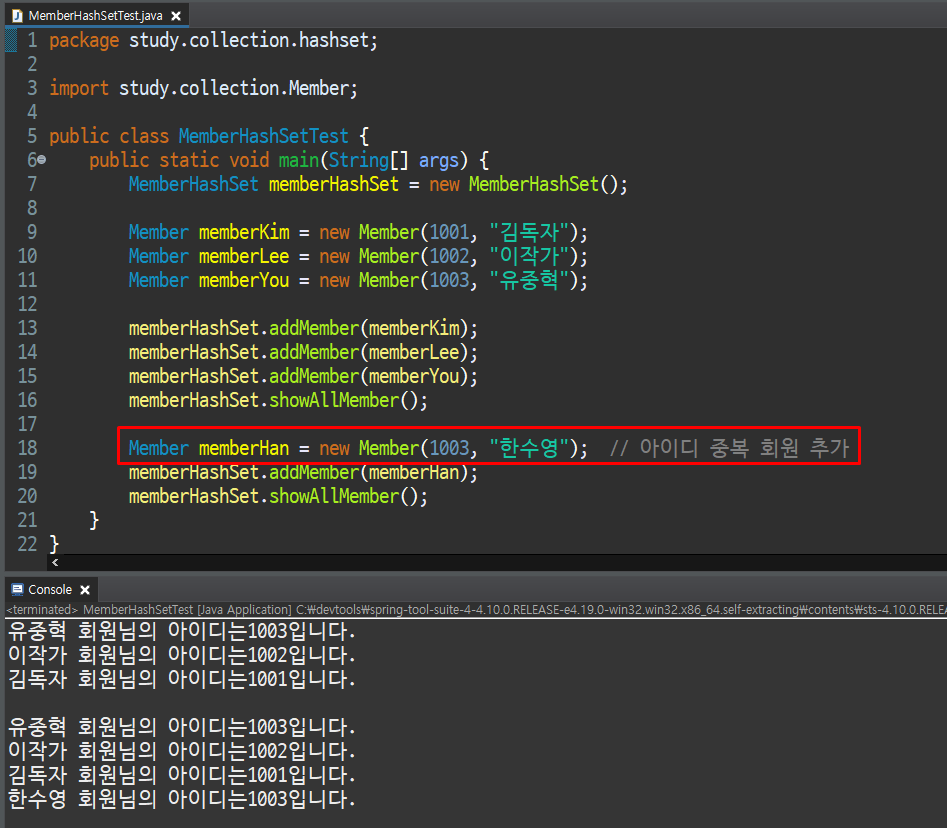The height and width of the screenshot is (828, 947).
Task: Close the MemberHashSetTest.java tab
Action: (x=176, y=16)
